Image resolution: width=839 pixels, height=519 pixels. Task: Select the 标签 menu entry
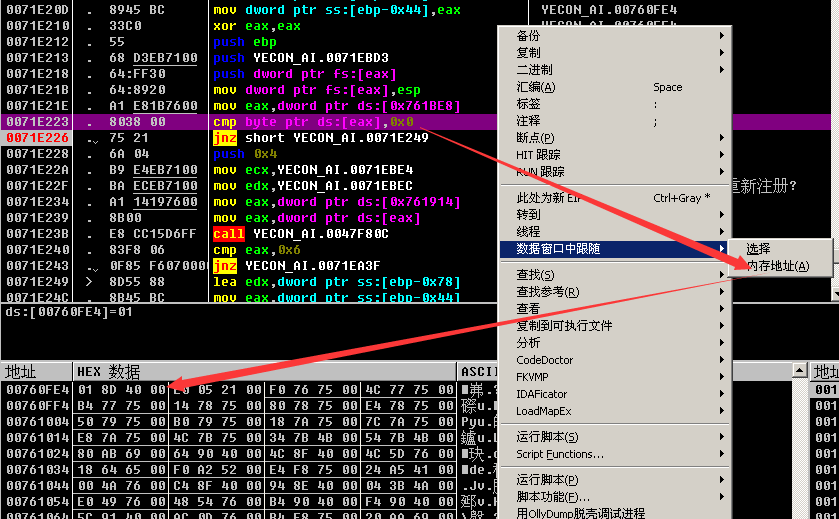[x=529, y=104]
